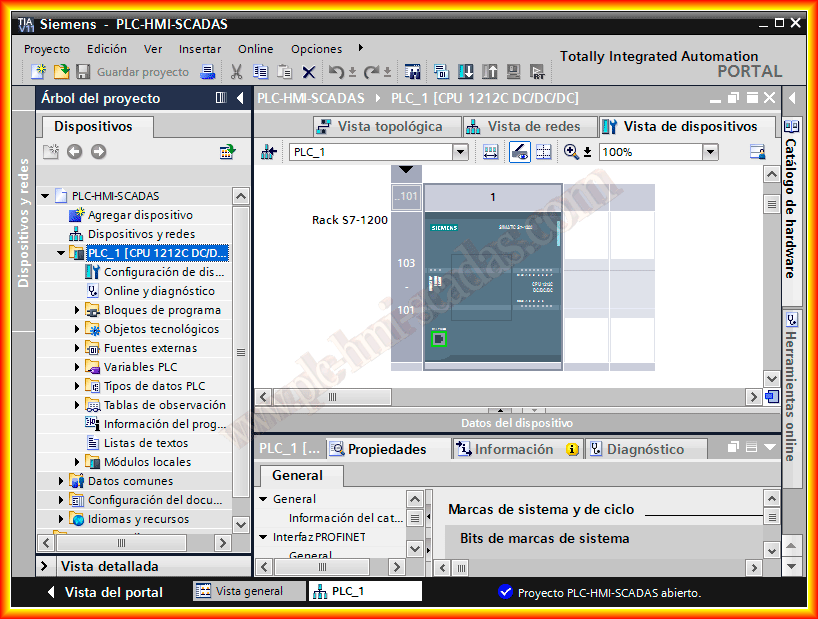
Task: Open the Insertar menu
Action: click(200, 48)
